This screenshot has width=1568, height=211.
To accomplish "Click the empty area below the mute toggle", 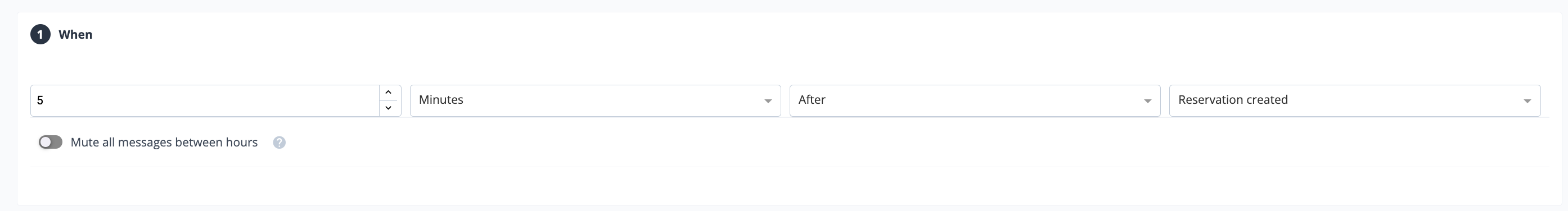I will (x=785, y=185).
